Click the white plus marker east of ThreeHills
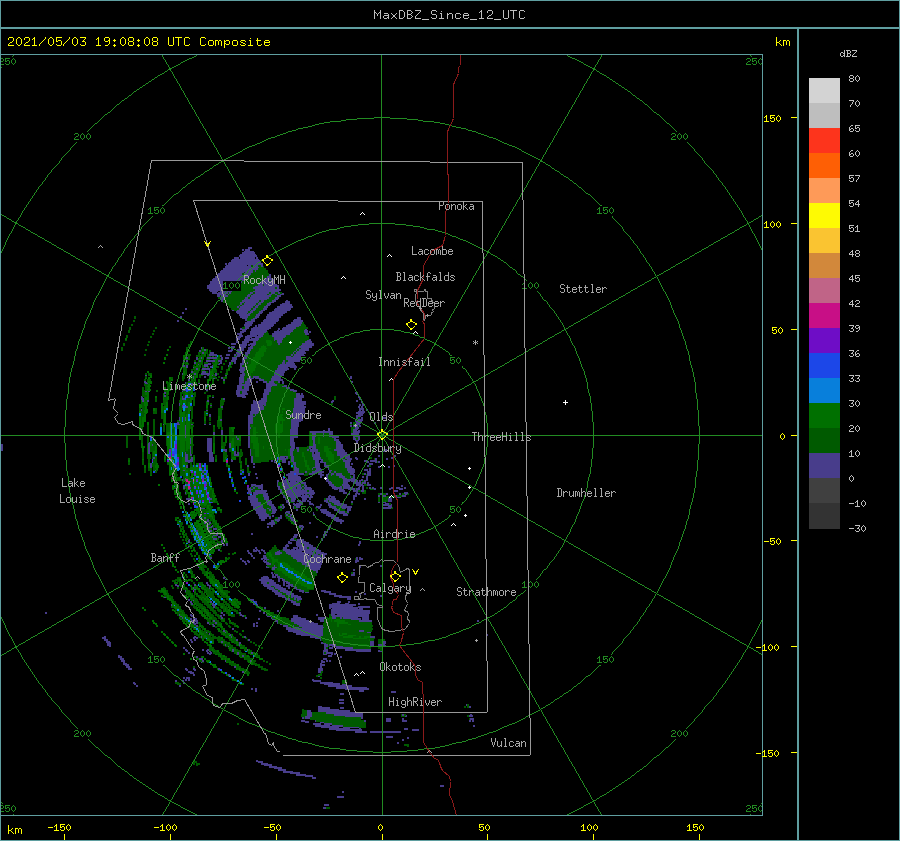This screenshot has height=841, width=900. [565, 402]
